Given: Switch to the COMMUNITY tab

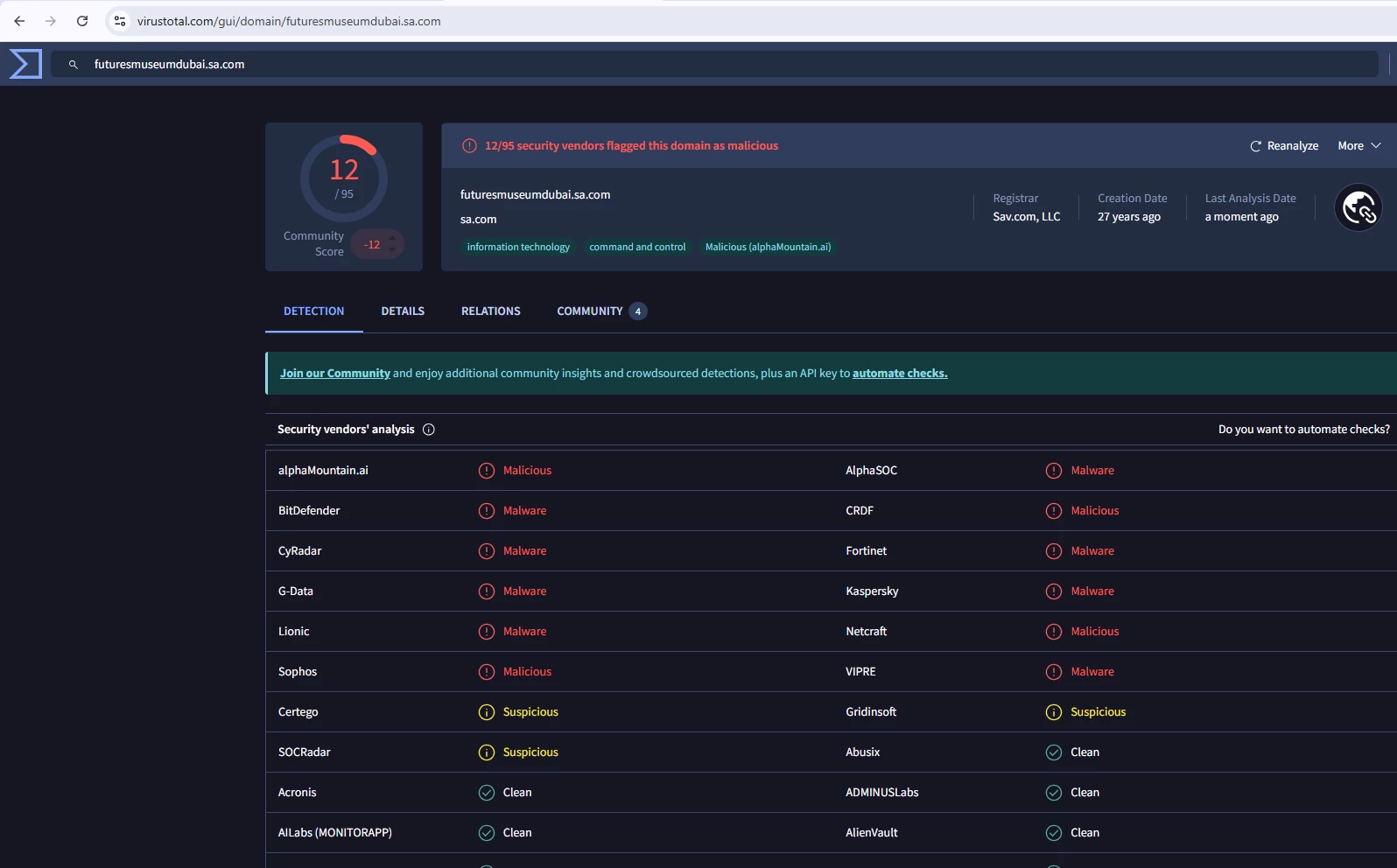Looking at the screenshot, I should pyautogui.click(x=602, y=311).
